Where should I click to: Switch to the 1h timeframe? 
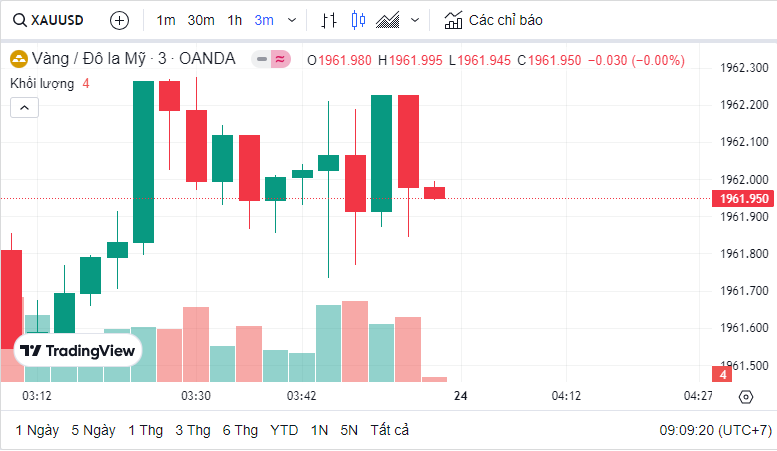tap(234, 20)
